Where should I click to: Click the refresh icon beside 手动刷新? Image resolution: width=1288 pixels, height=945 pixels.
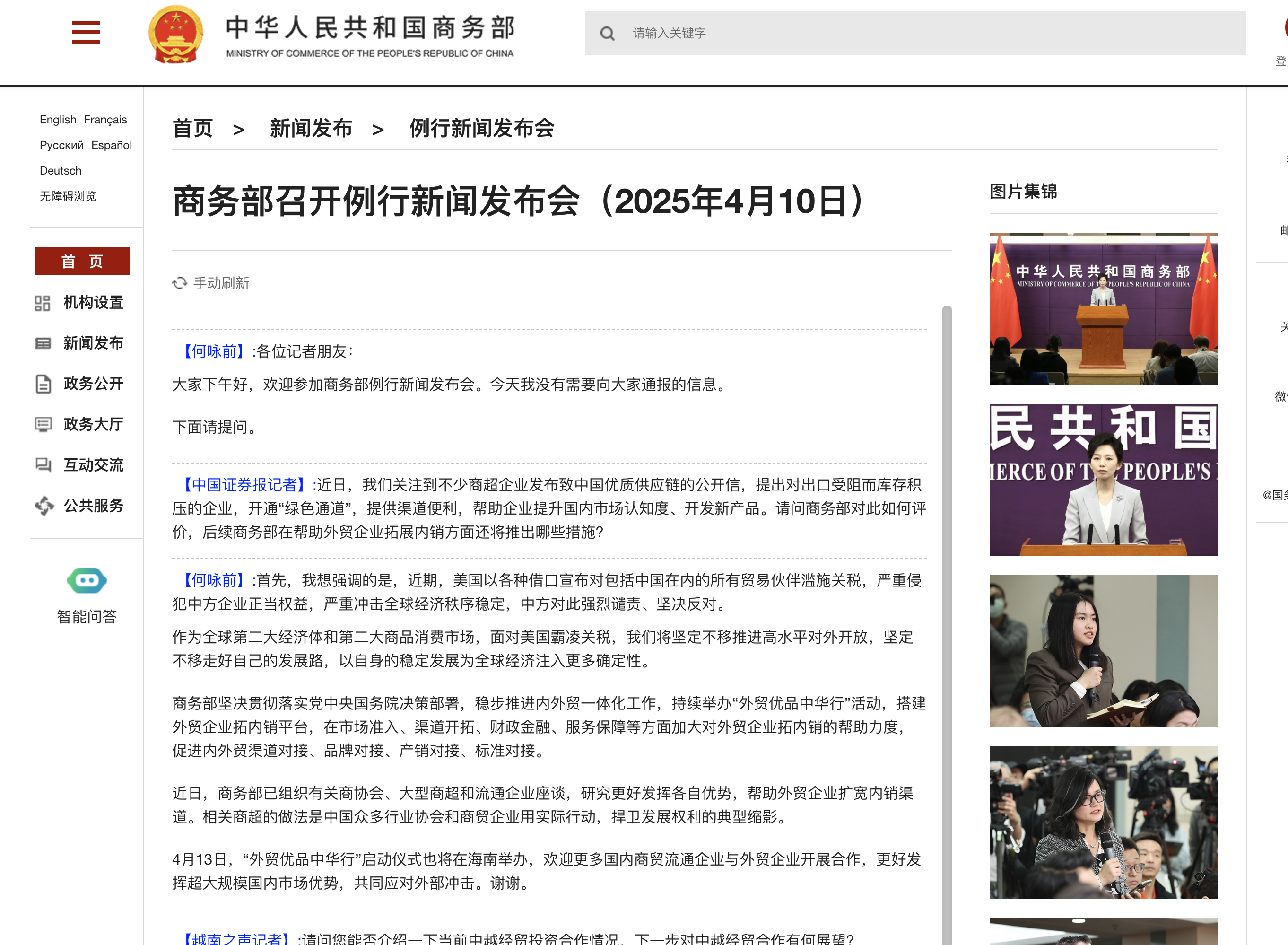(180, 283)
